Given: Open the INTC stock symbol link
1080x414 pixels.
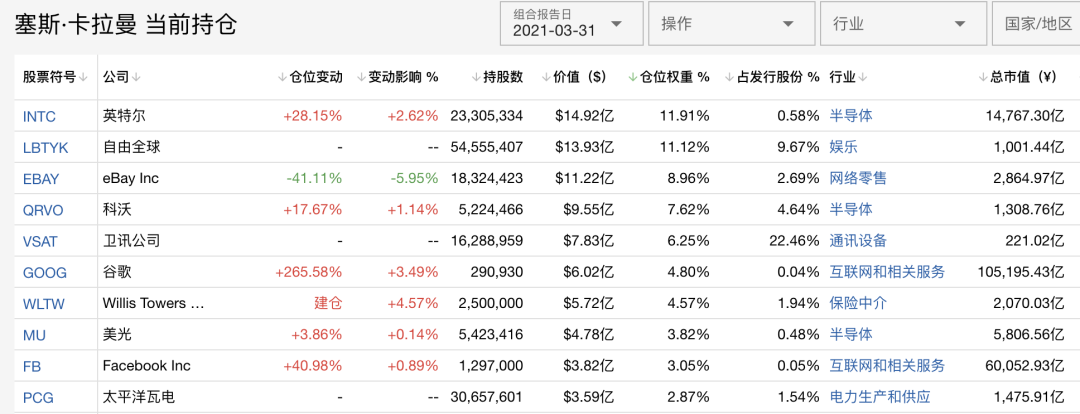Looking at the screenshot, I should 39,116.
